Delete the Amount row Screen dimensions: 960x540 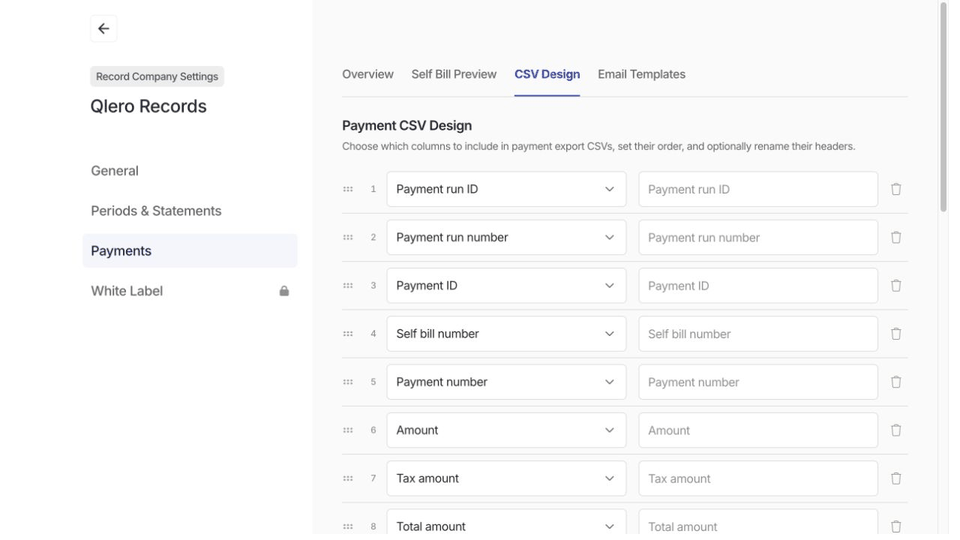[896, 430]
